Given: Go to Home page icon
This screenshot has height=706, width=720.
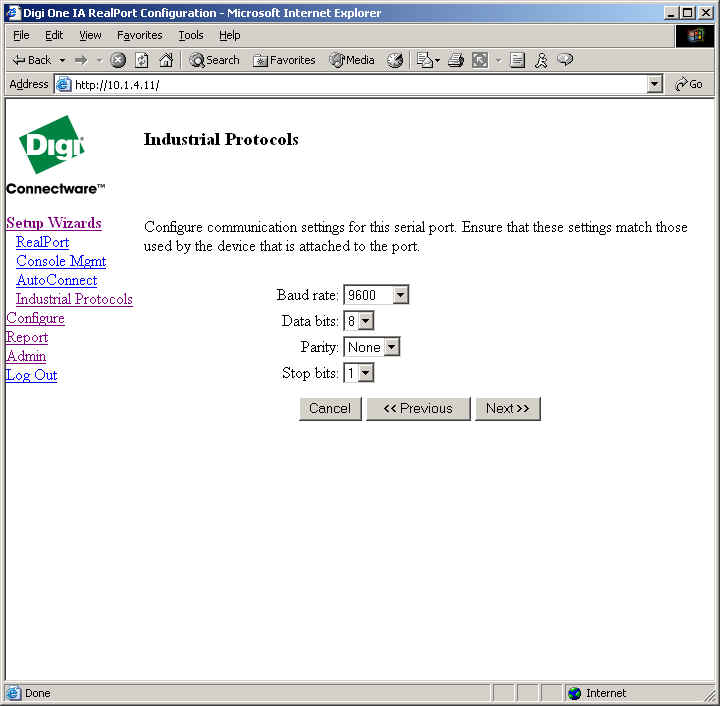Looking at the screenshot, I should tap(166, 60).
